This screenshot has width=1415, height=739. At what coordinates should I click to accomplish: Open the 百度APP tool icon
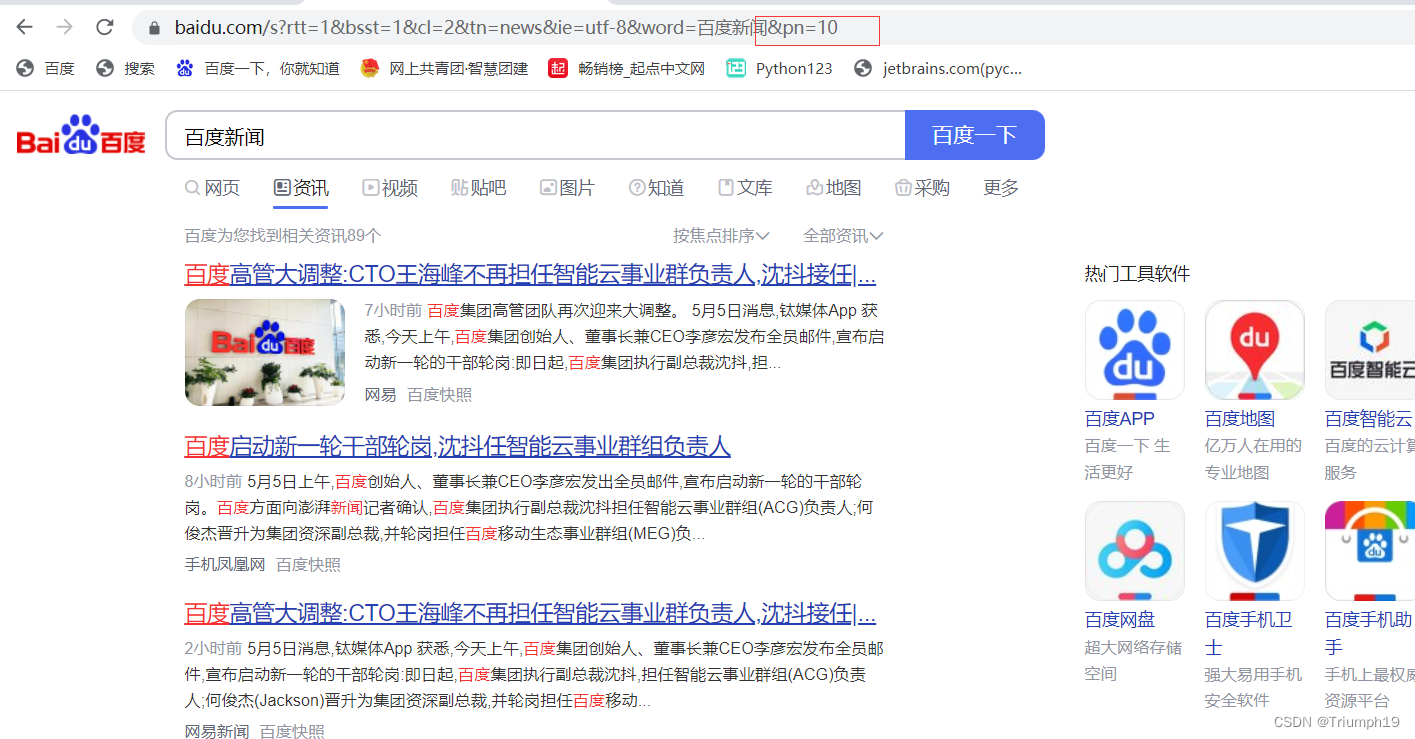point(1134,350)
